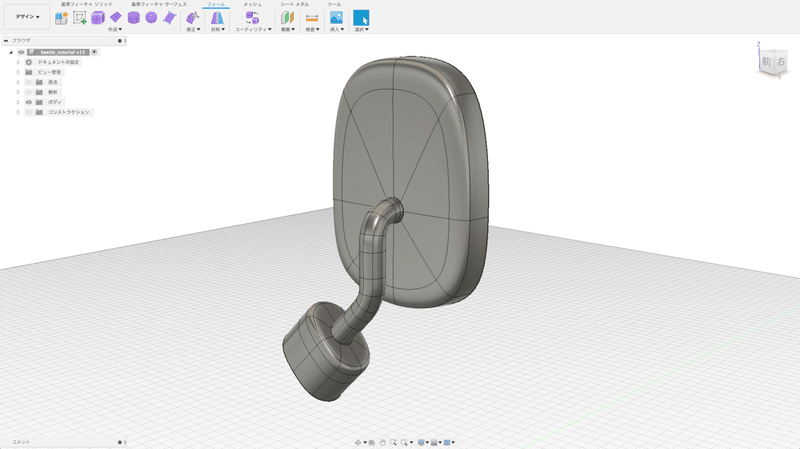
Task: Switch to the メッシュ tab
Action: 252,4
